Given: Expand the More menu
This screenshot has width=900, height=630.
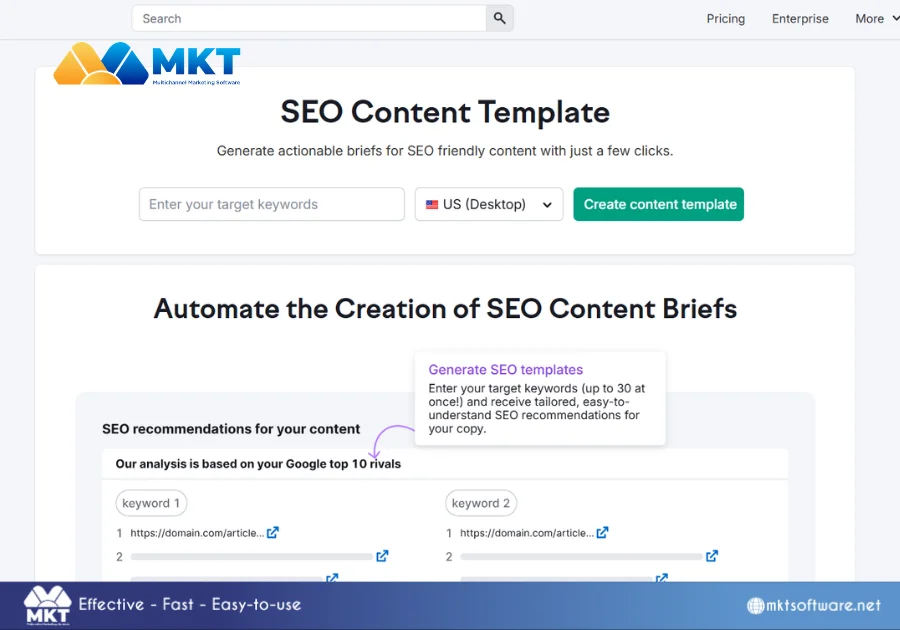Looking at the screenshot, I should pos(876,19).
